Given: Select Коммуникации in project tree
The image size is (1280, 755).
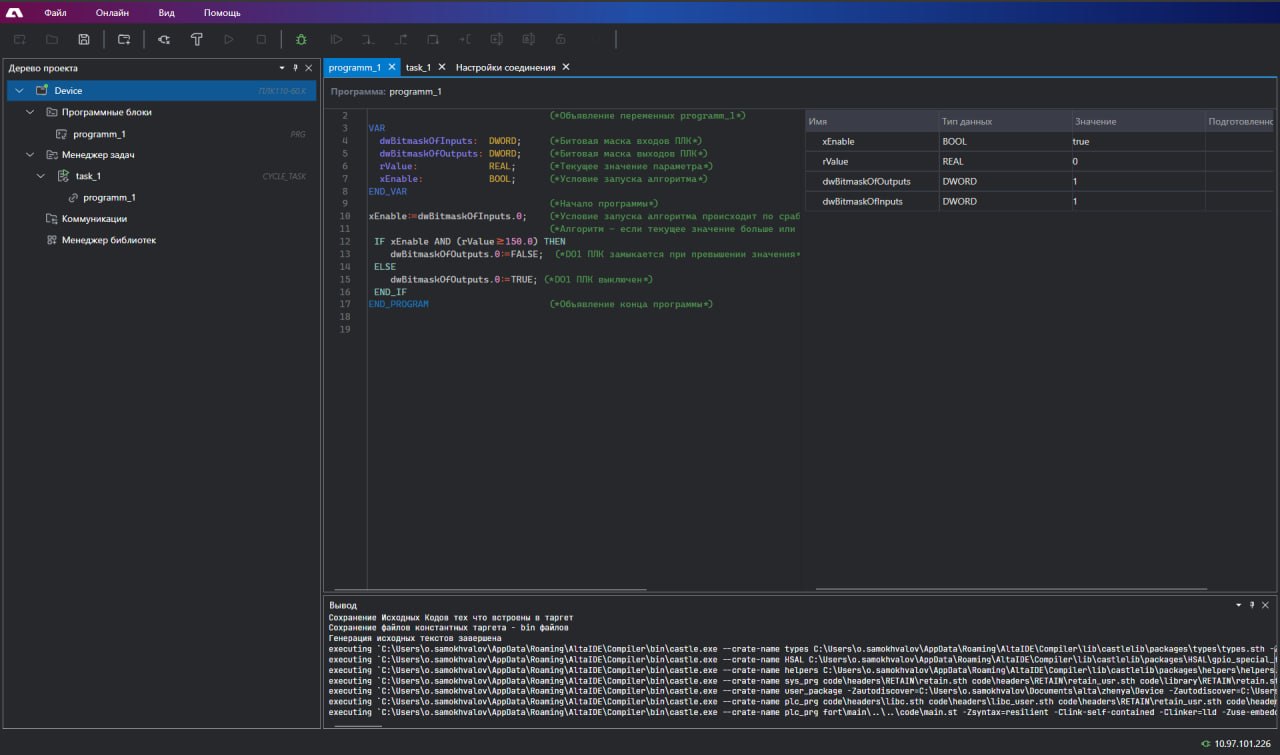Looking at the screenshot, I should pyautogui.click(x=94, y=219).
